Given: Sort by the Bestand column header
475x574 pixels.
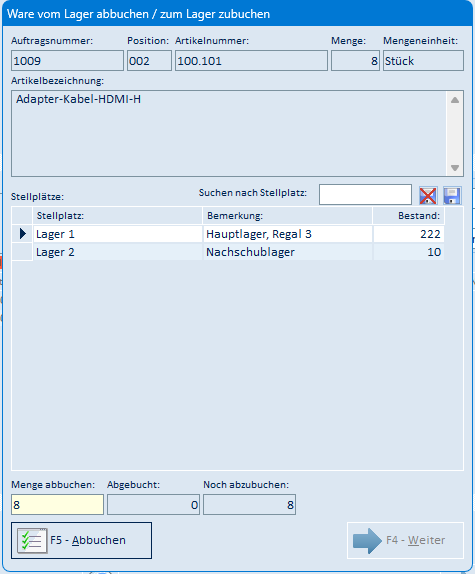Looking at the screenshot, I should point(408,216).
